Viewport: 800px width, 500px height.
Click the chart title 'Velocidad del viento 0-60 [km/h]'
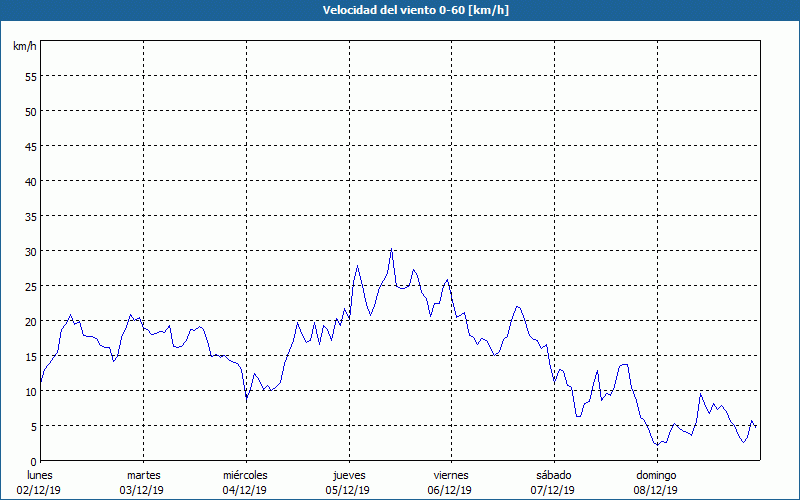415,10
